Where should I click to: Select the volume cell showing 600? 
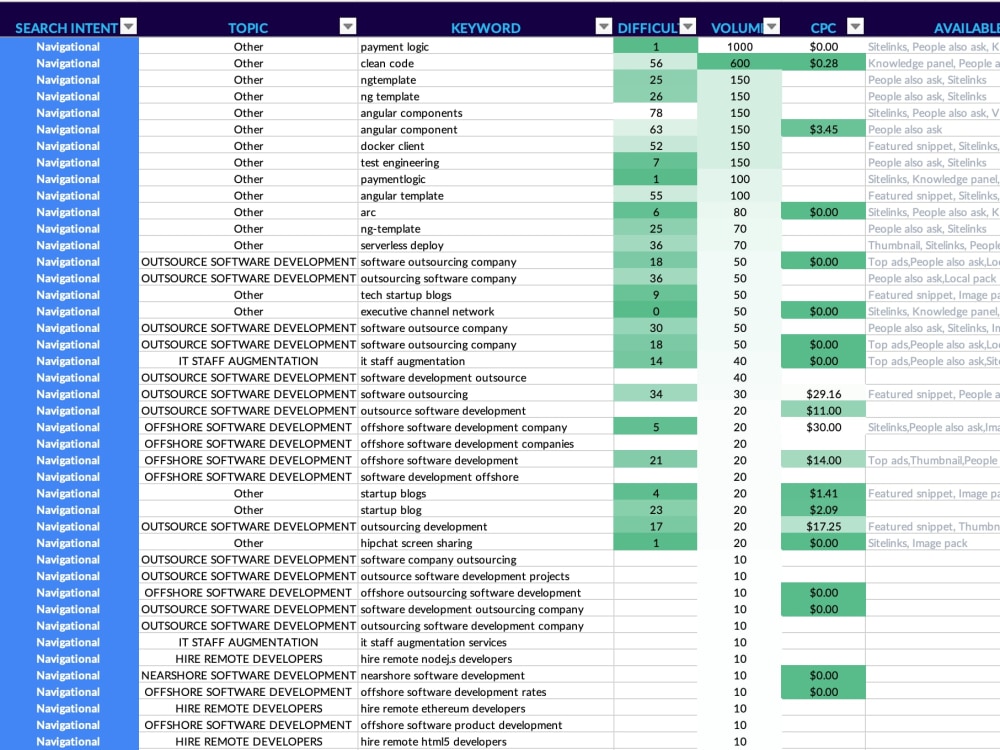click(x=739, y=63)
